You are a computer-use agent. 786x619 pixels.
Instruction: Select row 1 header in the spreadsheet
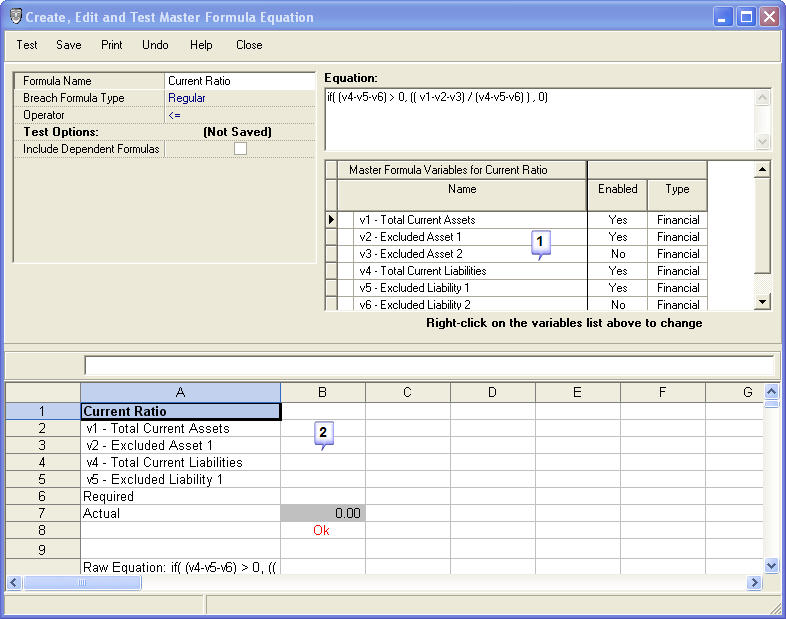coord(43,411)
